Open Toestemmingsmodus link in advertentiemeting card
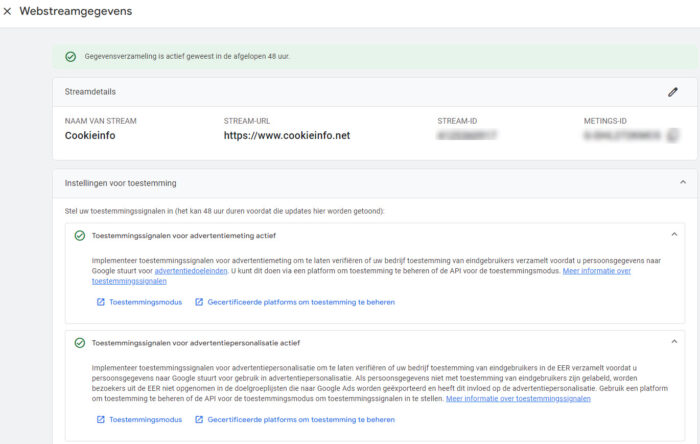The image size is (700, 444). [146, 302]
